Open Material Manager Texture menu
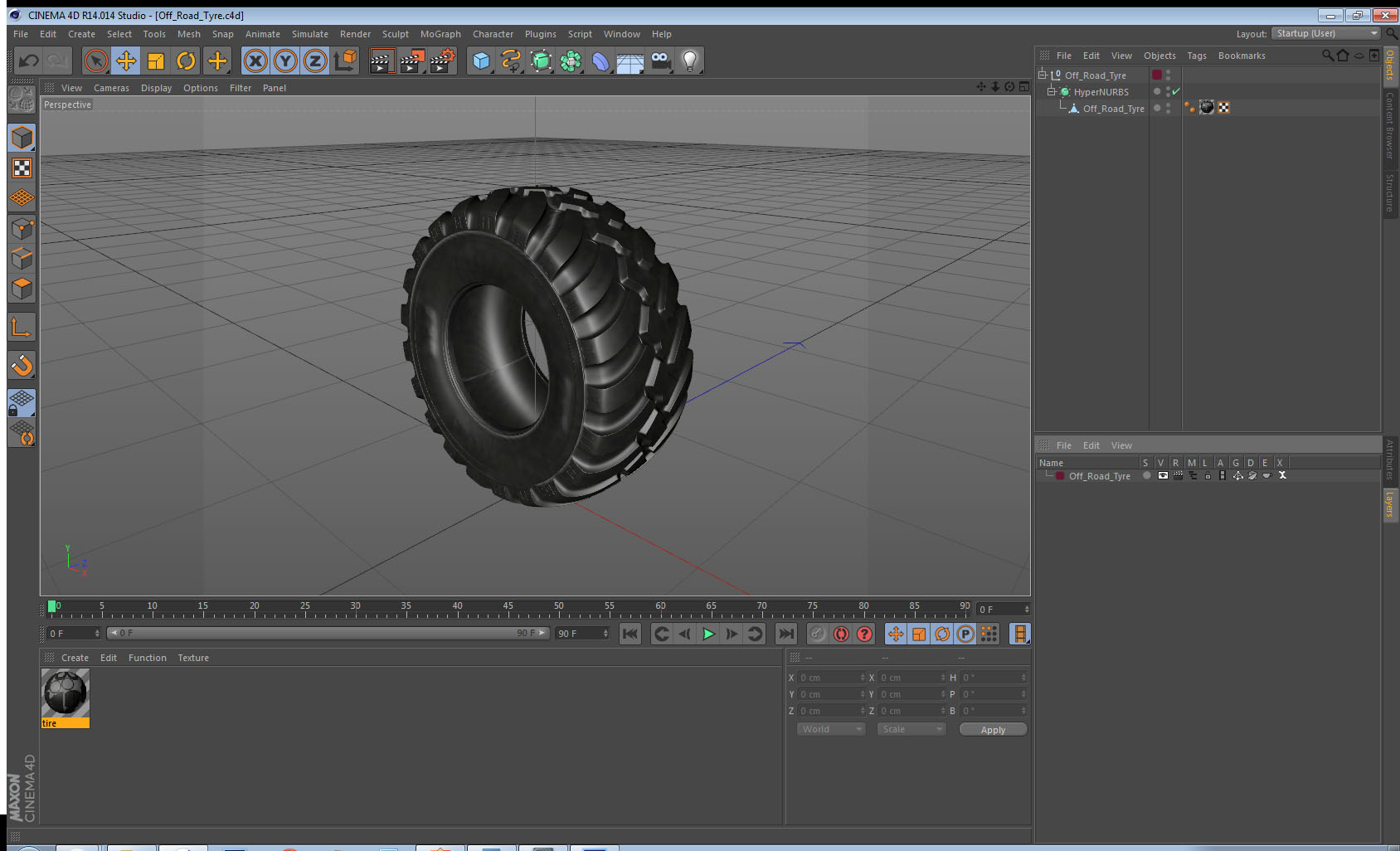 click(x=193, y=658)
